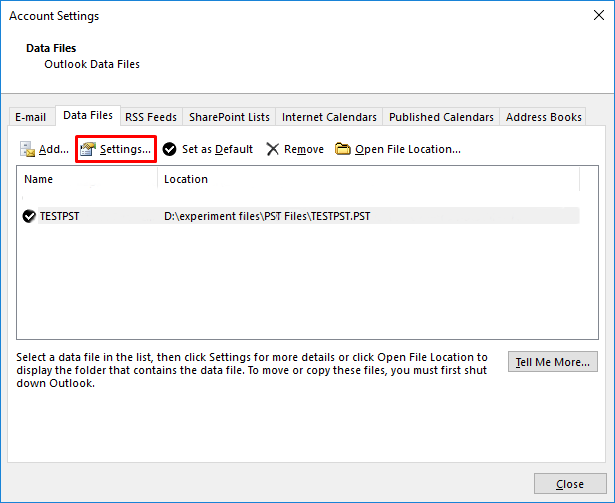Click the Remove label text
615x503 pixels.
[x=304, y=149]
